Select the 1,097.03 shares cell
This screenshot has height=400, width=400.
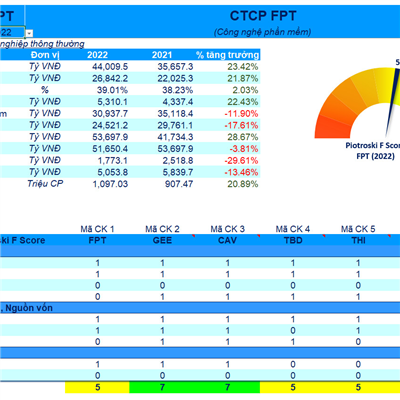[x=110, y=184]
